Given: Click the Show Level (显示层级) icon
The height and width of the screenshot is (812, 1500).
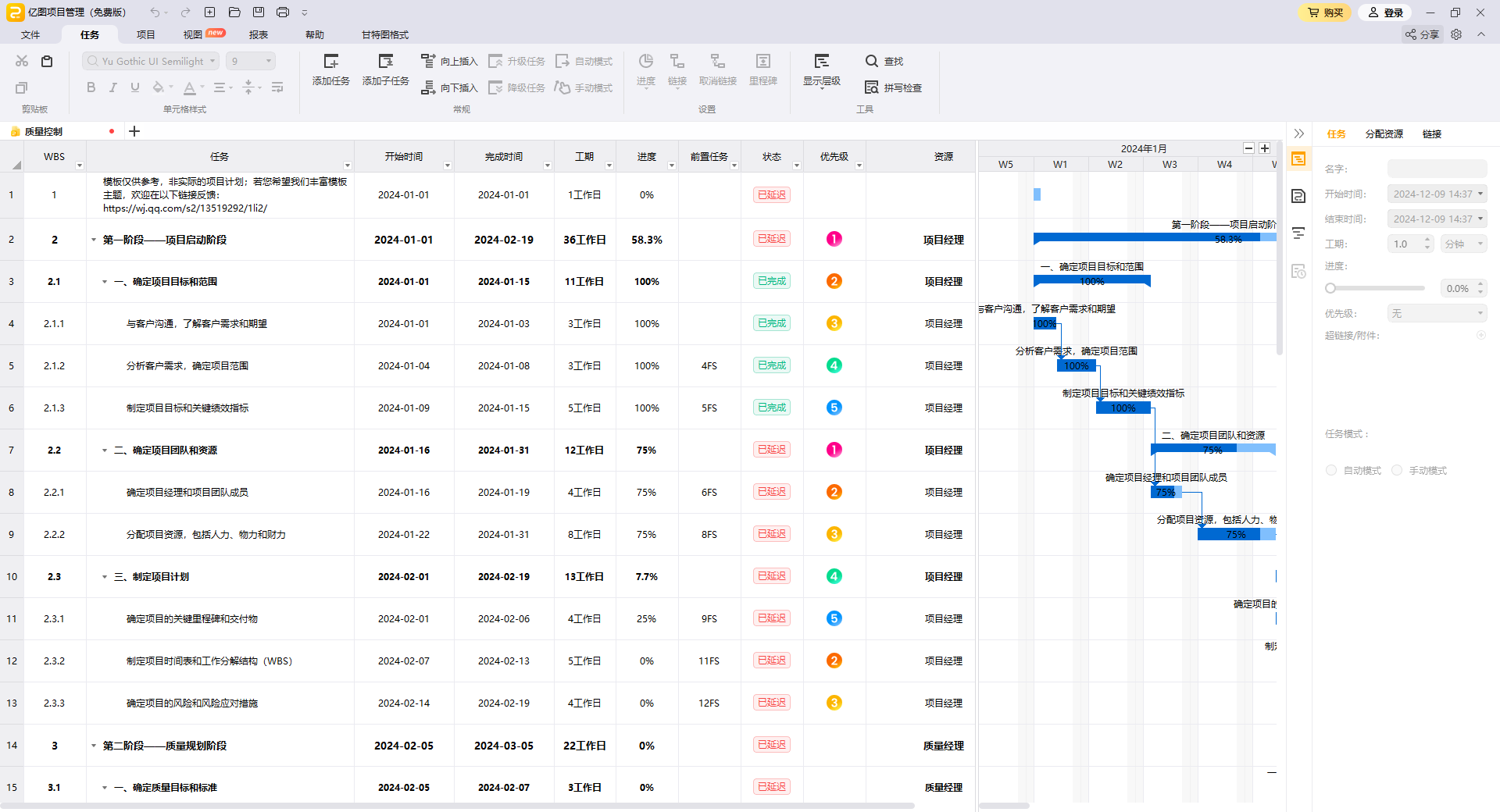Looking at the screenshot, I should 821,62.
